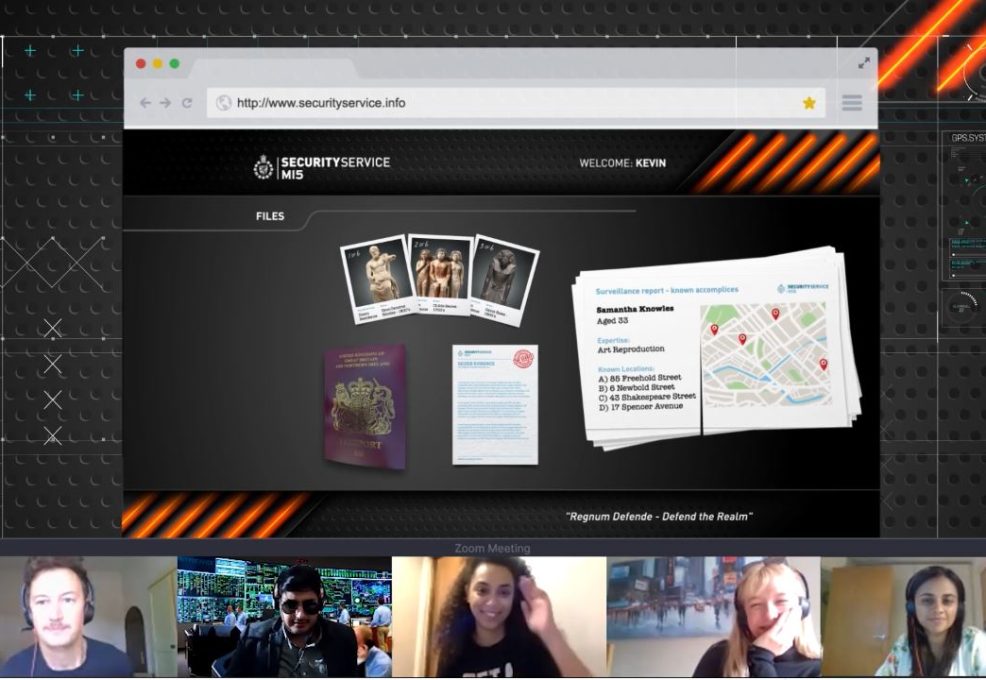Bookmark the page with the yellow star
The image size is (986, 680).
coord(809,103)
